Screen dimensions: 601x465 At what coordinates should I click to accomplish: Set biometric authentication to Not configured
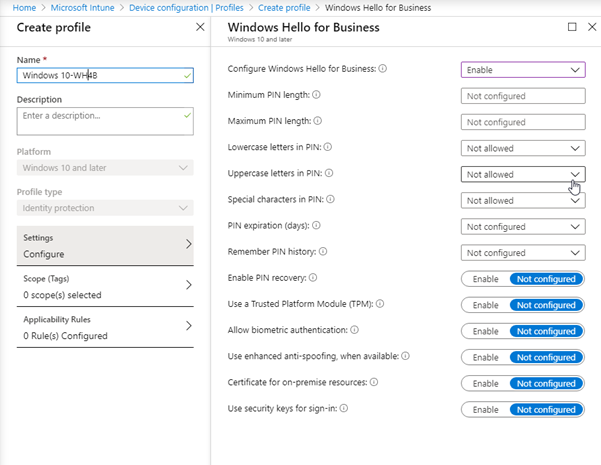546,331
